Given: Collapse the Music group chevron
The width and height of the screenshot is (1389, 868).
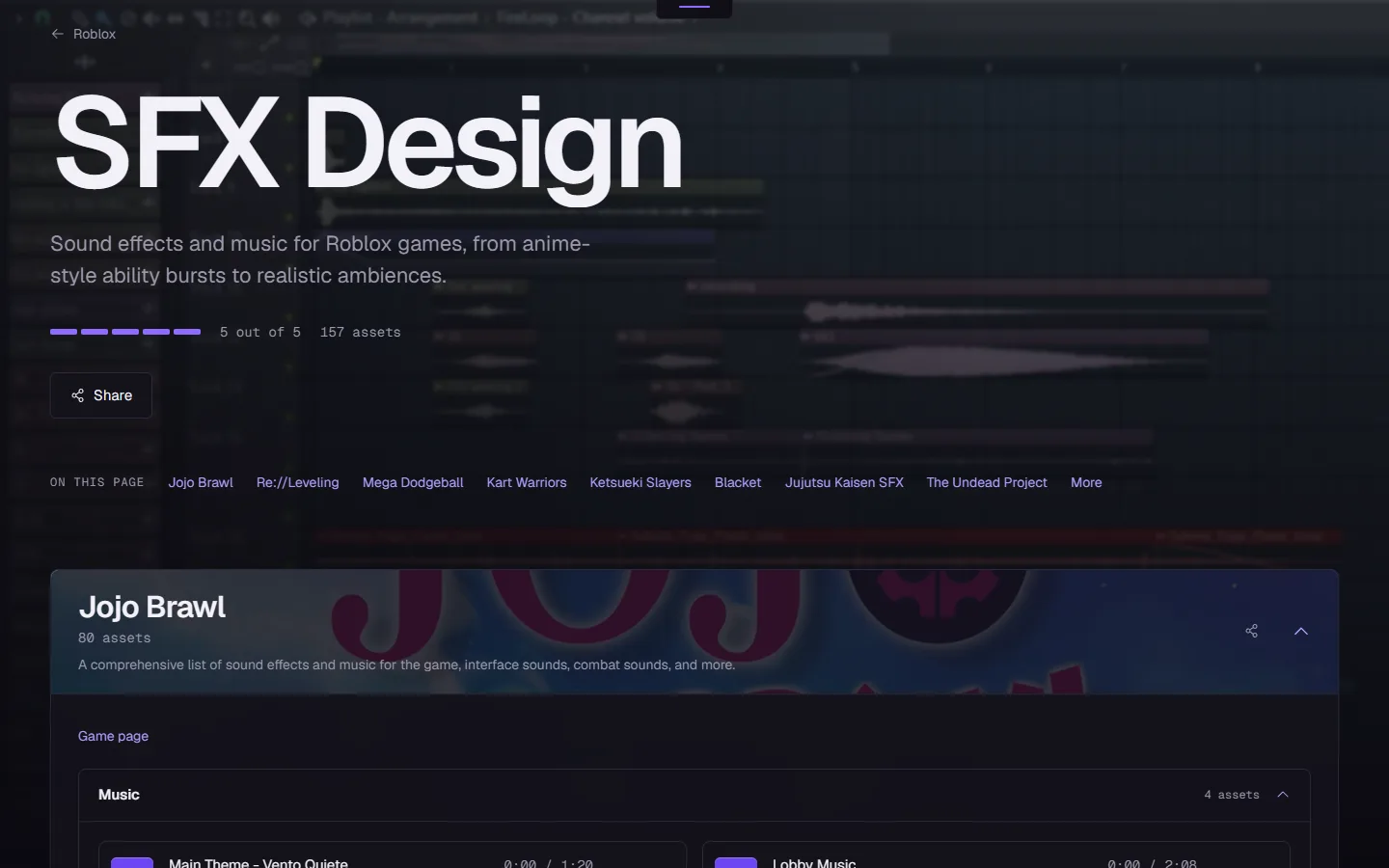Looking at the screenshot, I should [1283, 795].
